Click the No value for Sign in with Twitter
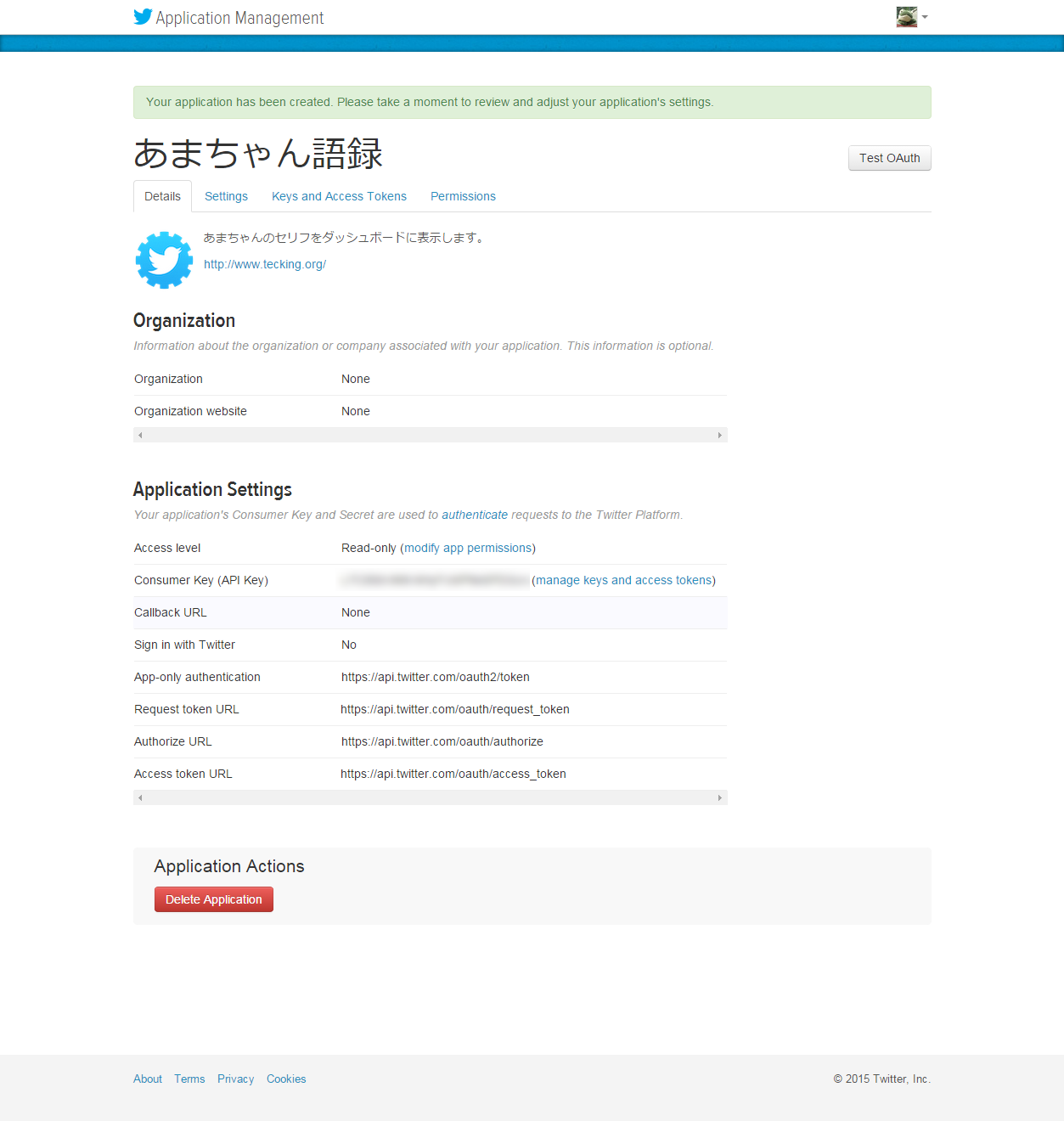1064x1121 pixels. point(349,645)
